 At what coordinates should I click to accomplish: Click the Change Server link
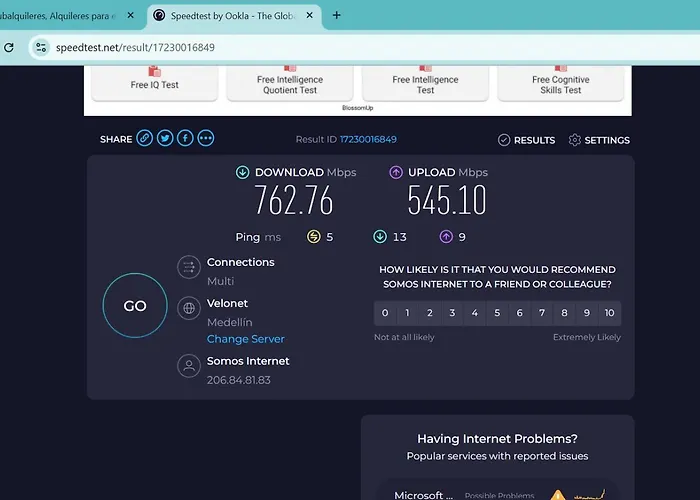[x=246, y=339]
